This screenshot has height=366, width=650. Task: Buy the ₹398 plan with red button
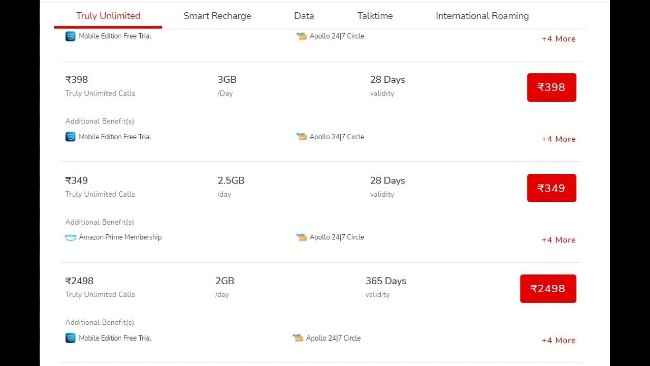point(551,87)
